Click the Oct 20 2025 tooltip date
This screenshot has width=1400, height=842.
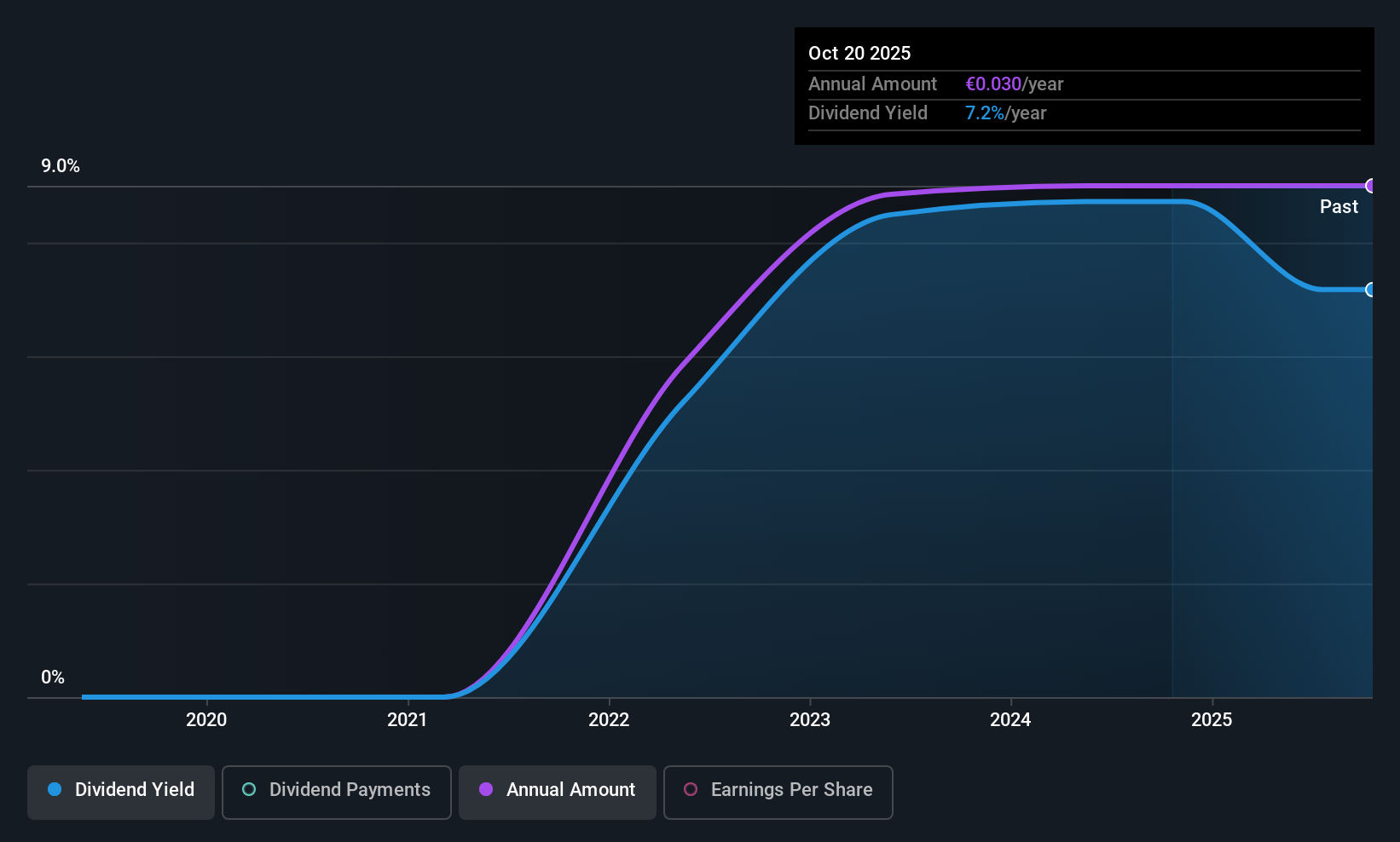[x=859, y=53]
